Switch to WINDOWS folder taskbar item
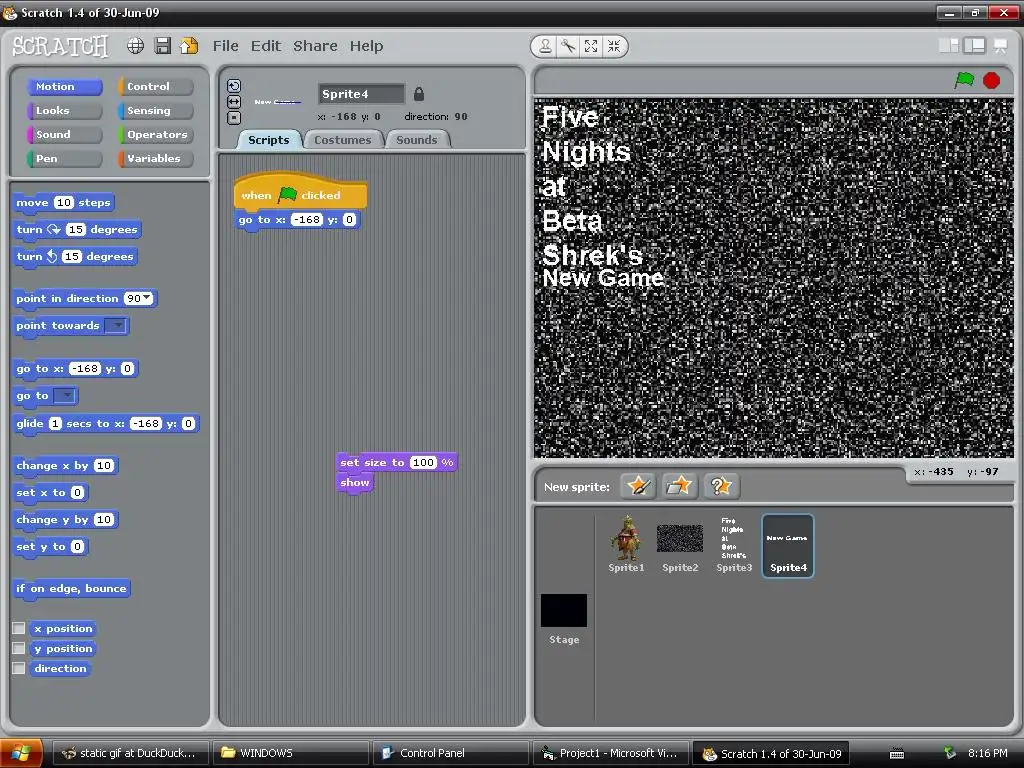Screen dimensions: 1024x768 pos(292,753)
